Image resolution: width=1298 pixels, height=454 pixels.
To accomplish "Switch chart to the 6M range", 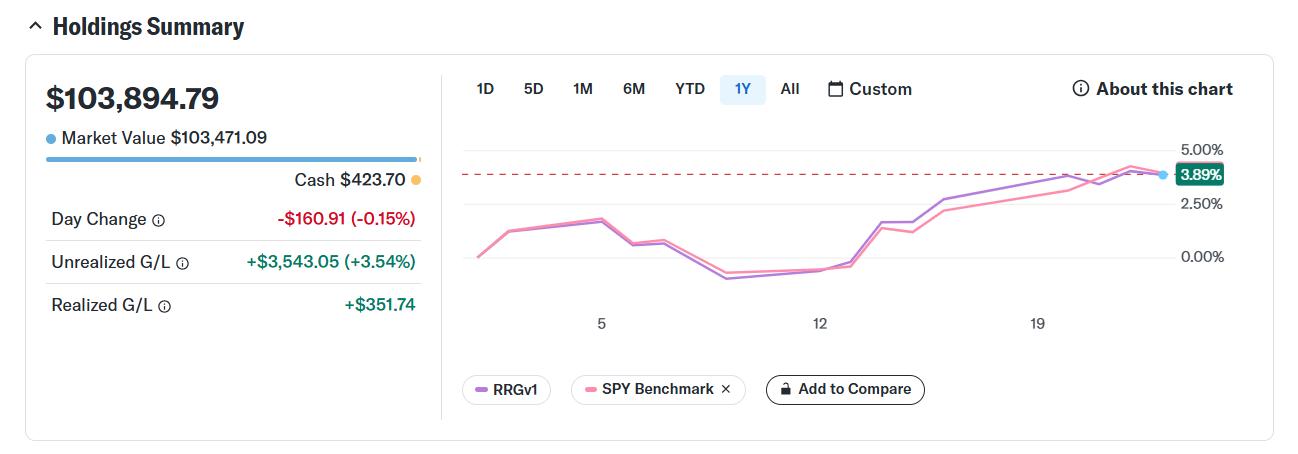I will (634, 89).
